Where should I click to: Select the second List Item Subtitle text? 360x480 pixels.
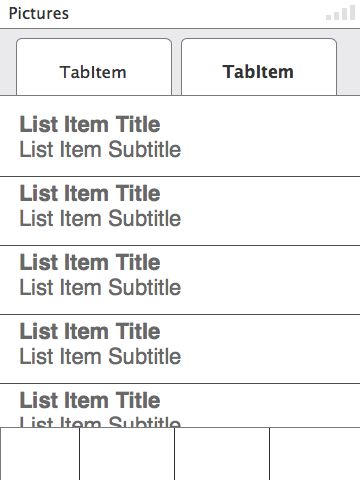click(100, 218)
